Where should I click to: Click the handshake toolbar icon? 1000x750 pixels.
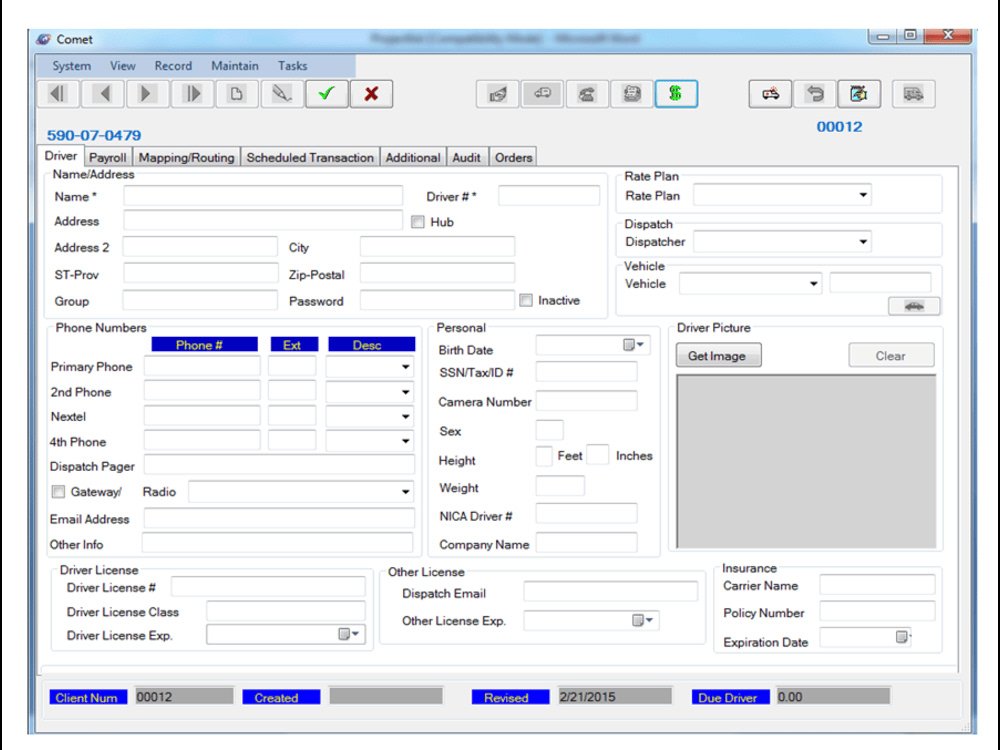(x=497, y=94)
